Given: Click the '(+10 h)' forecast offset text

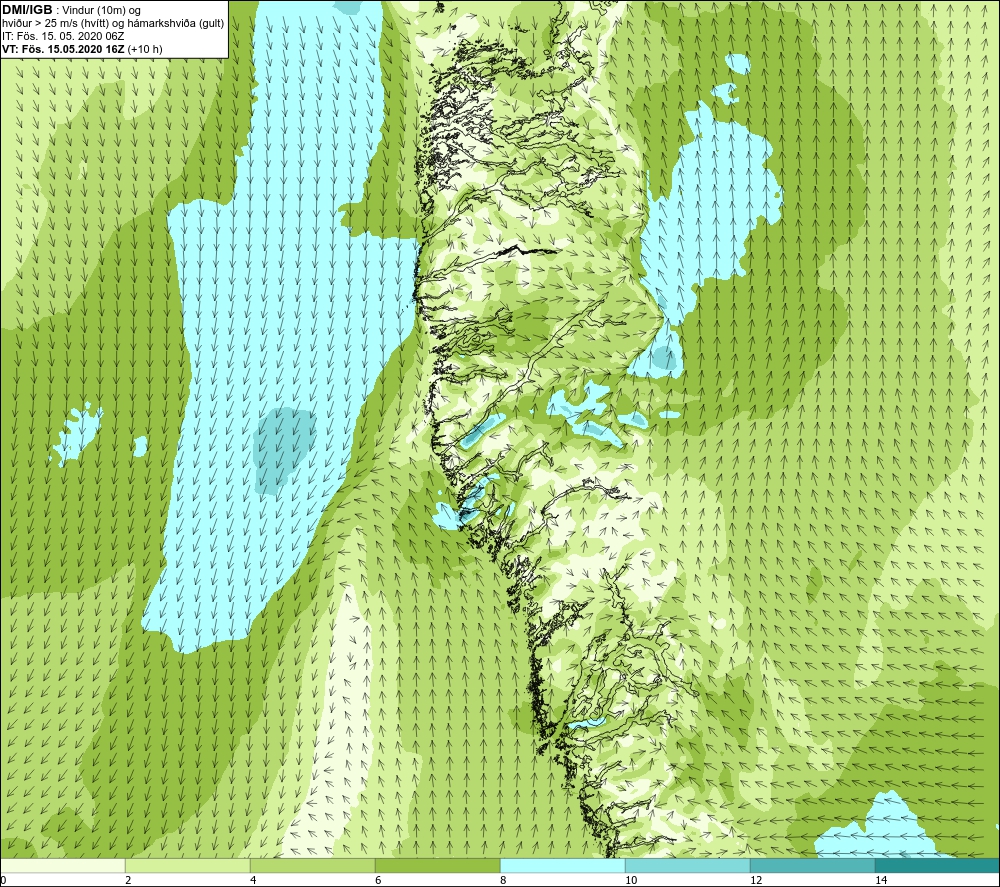Looking at the screenshot, I should pos(145,49).
